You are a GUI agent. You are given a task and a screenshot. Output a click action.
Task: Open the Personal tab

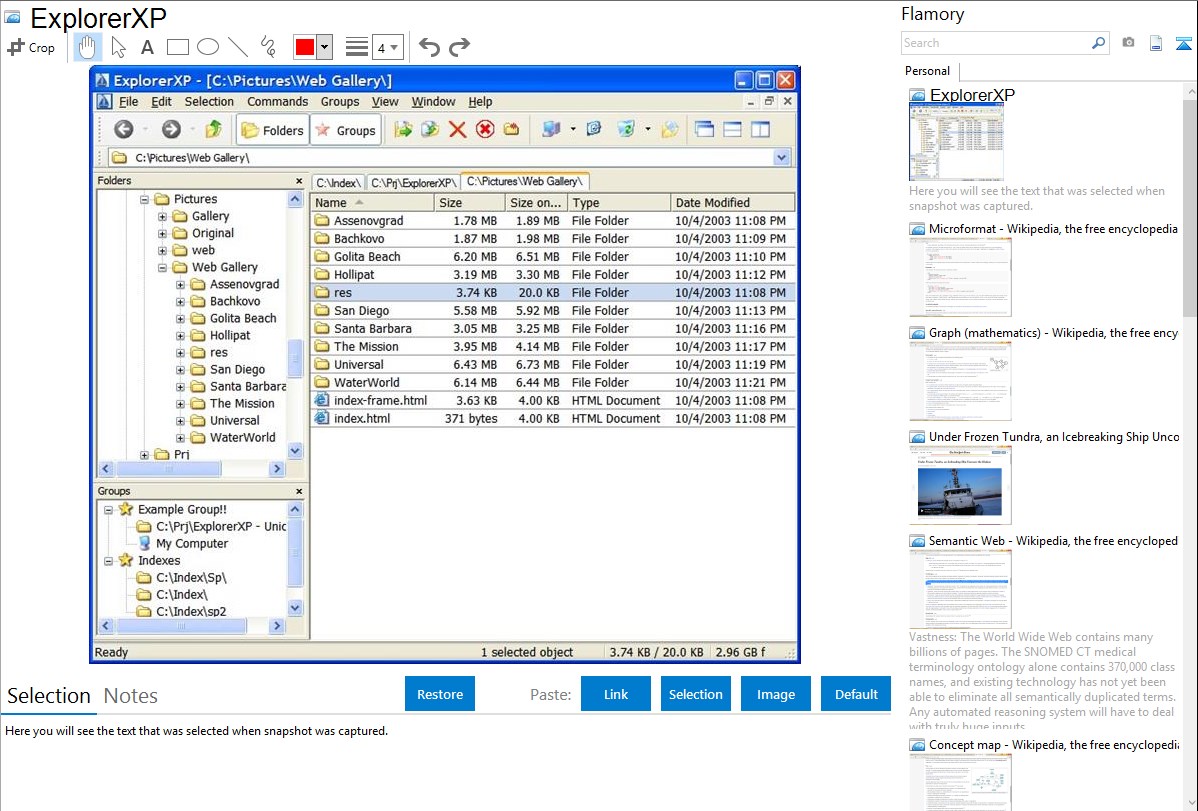pyautogui.click(x=927, y=71)
